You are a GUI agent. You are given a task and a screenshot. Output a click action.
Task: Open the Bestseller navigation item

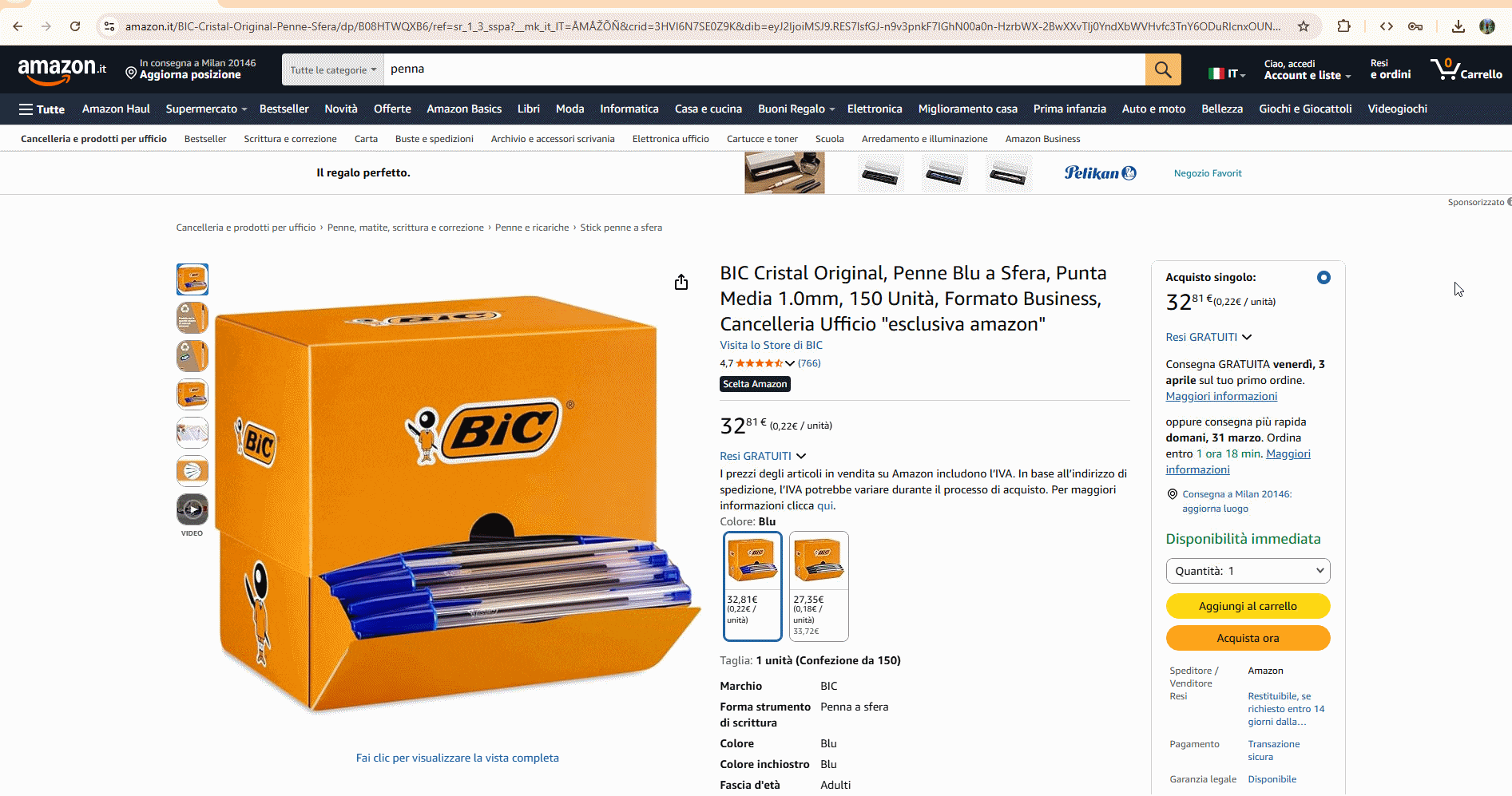pyautogui.click(x=284, y=109)
